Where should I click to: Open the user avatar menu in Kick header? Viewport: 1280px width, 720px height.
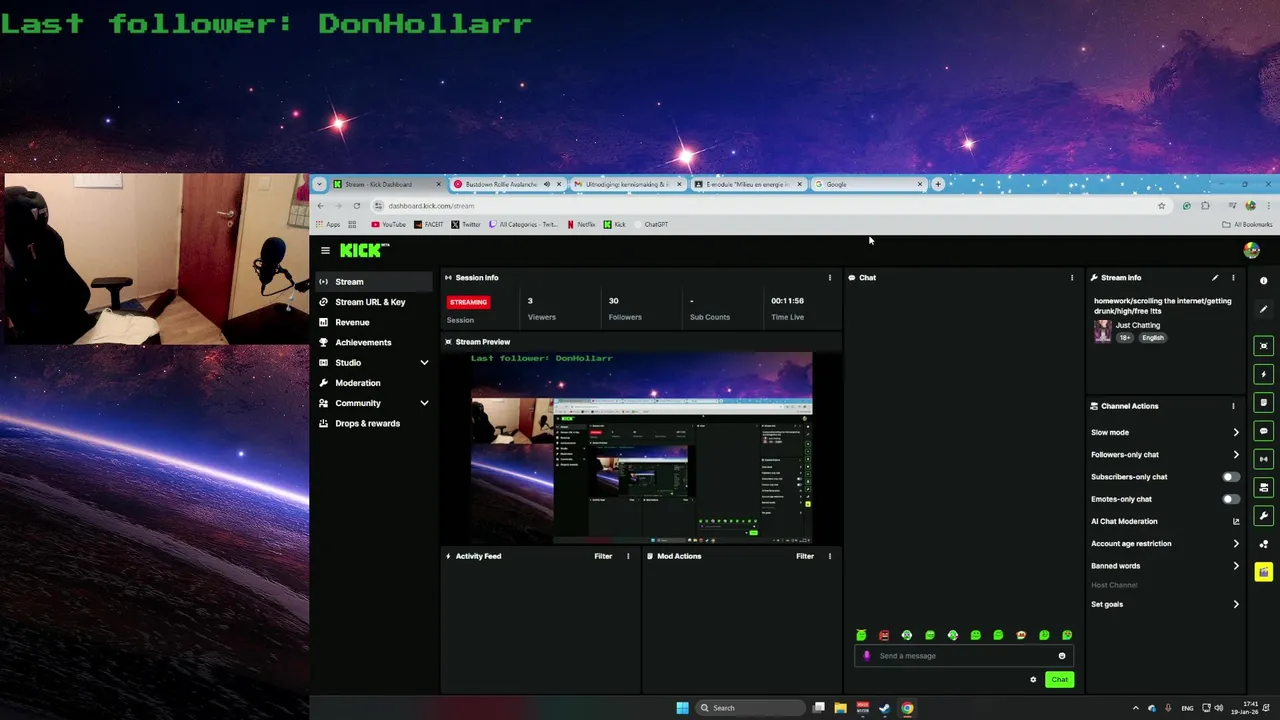[1251, 250]
